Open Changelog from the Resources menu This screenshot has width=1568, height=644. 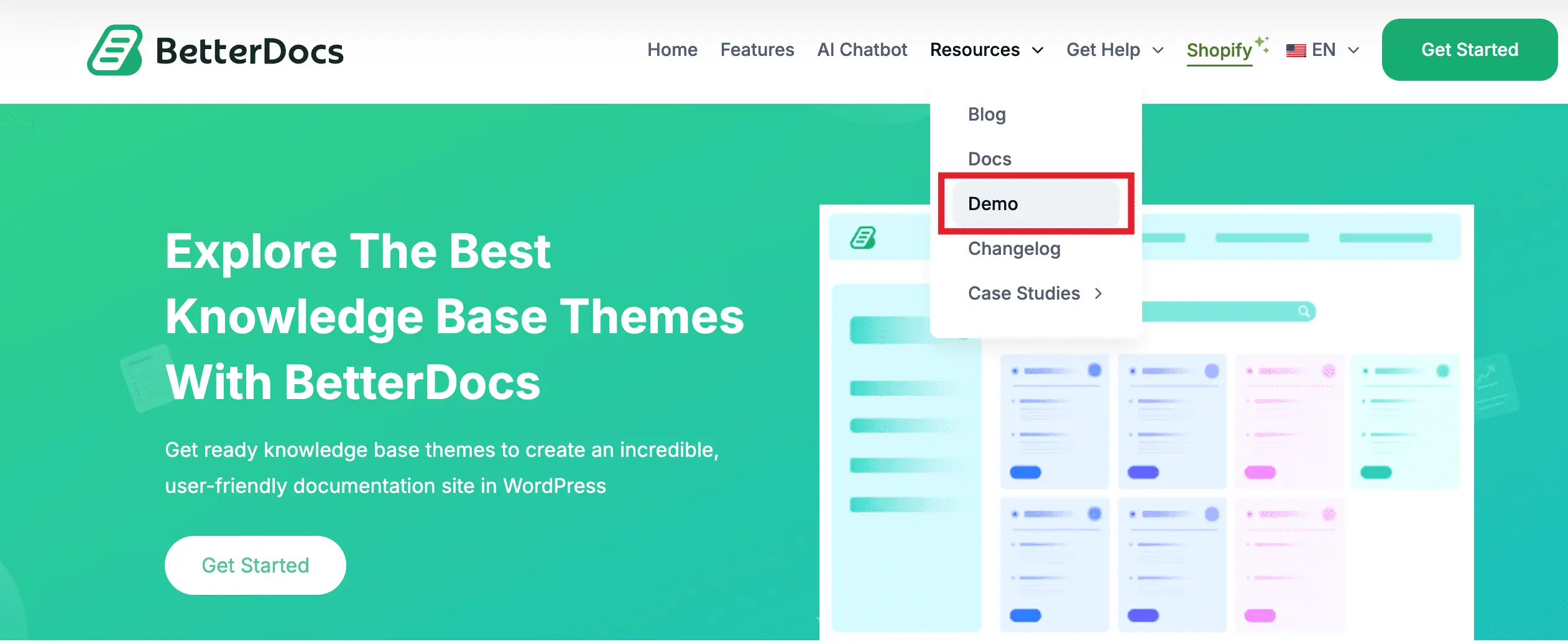[1014, 249]
